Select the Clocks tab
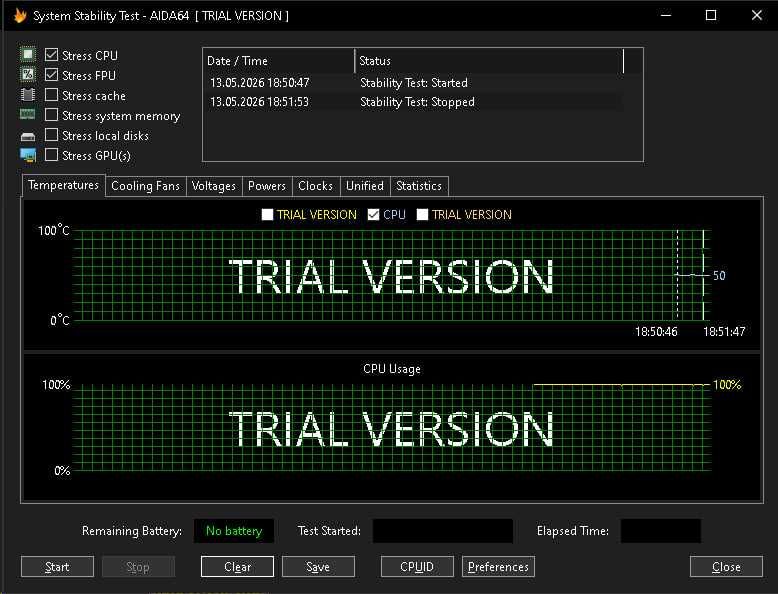 tap(316, 186)
